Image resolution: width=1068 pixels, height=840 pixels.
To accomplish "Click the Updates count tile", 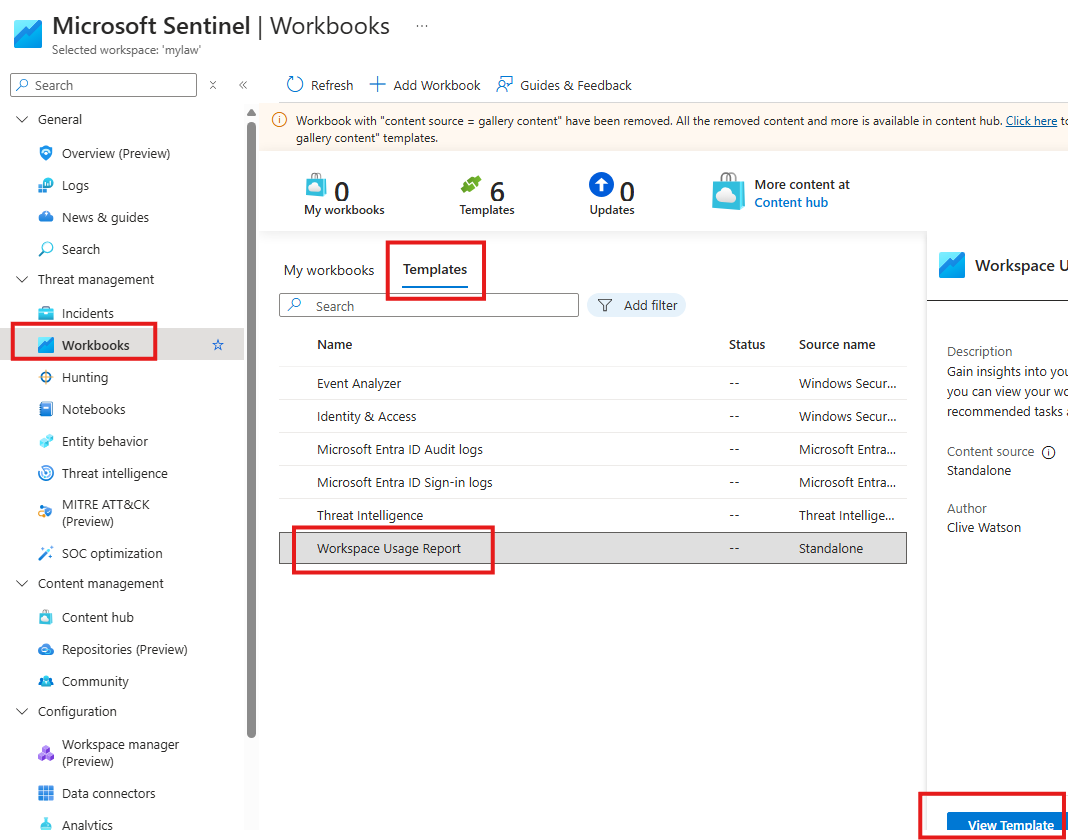I will pyautogui.click(x=612, y=195).
